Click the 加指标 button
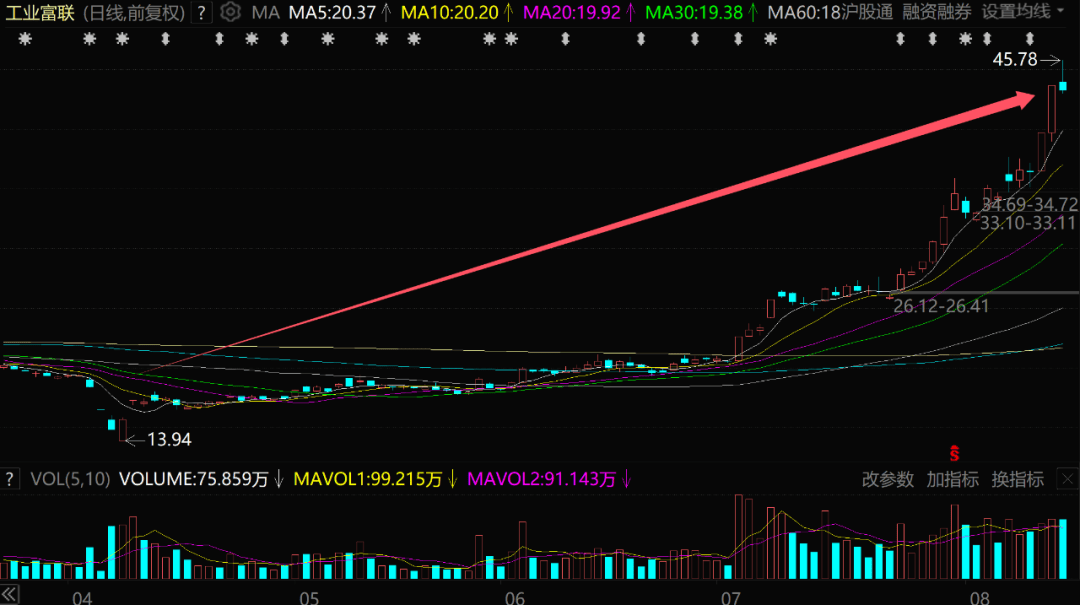This screenshot has width=1080, height=605. (952, 479)
